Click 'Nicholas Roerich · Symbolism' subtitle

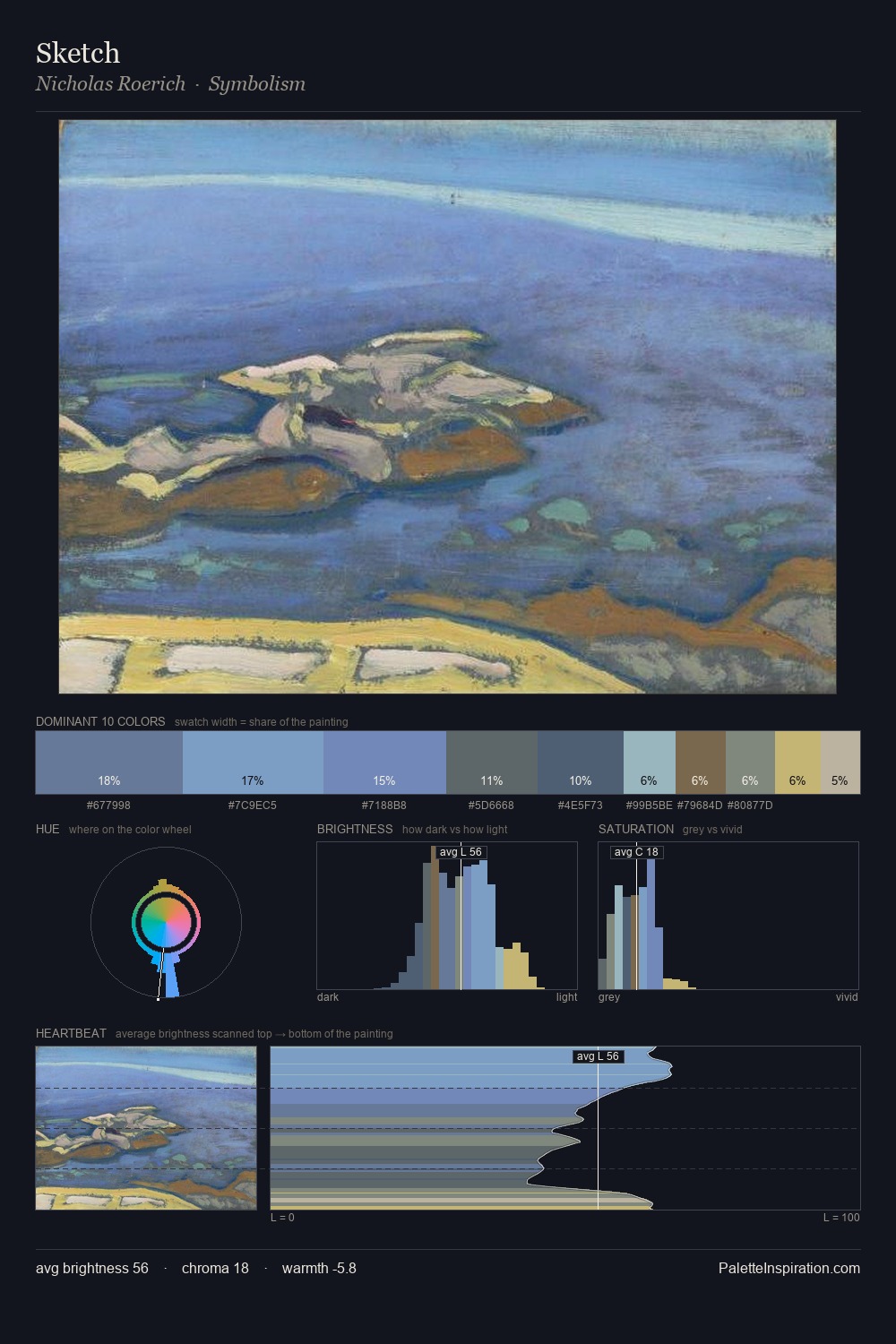click(x=170, y=84)
